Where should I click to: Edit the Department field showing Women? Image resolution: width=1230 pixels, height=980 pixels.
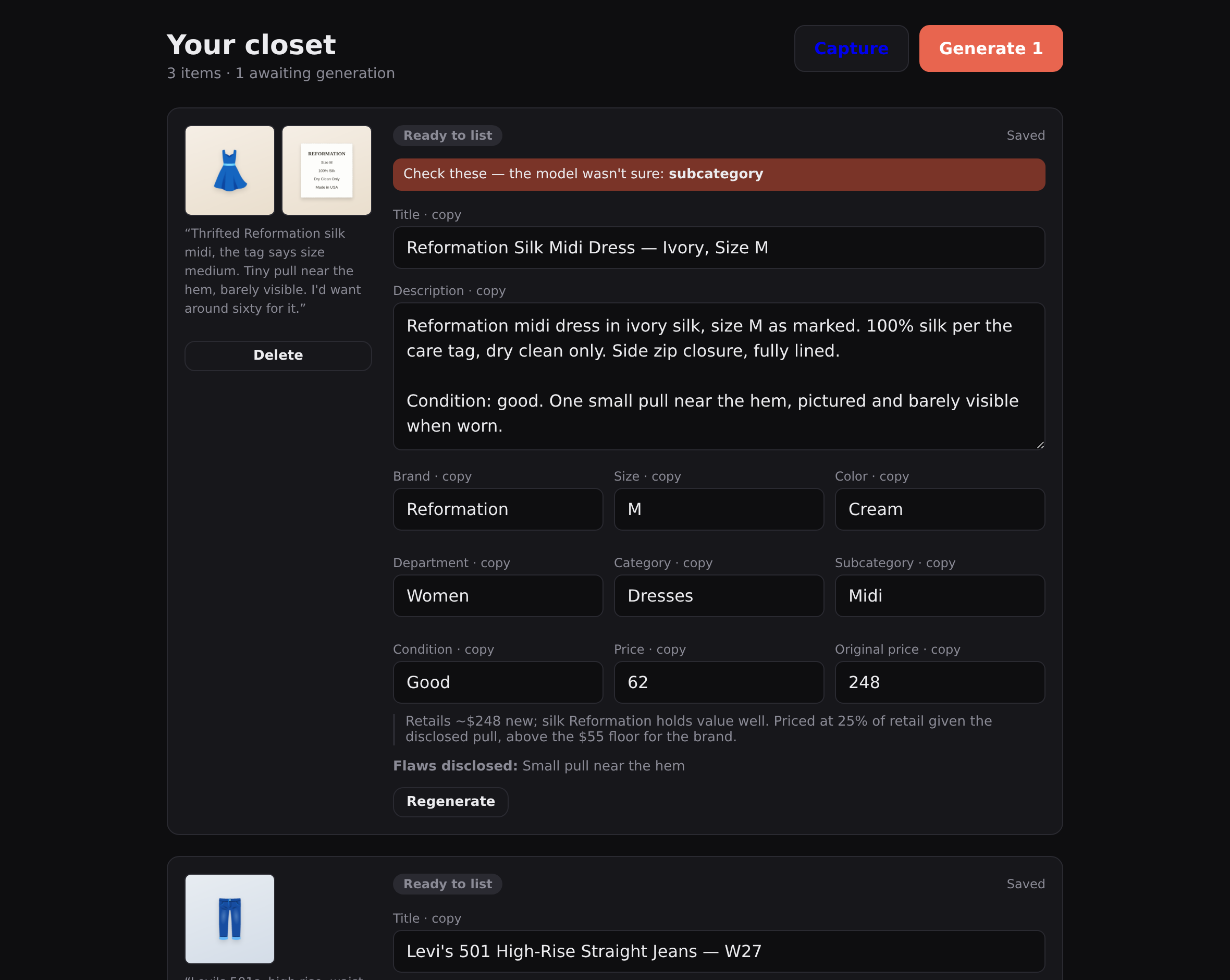click(498, 596)
